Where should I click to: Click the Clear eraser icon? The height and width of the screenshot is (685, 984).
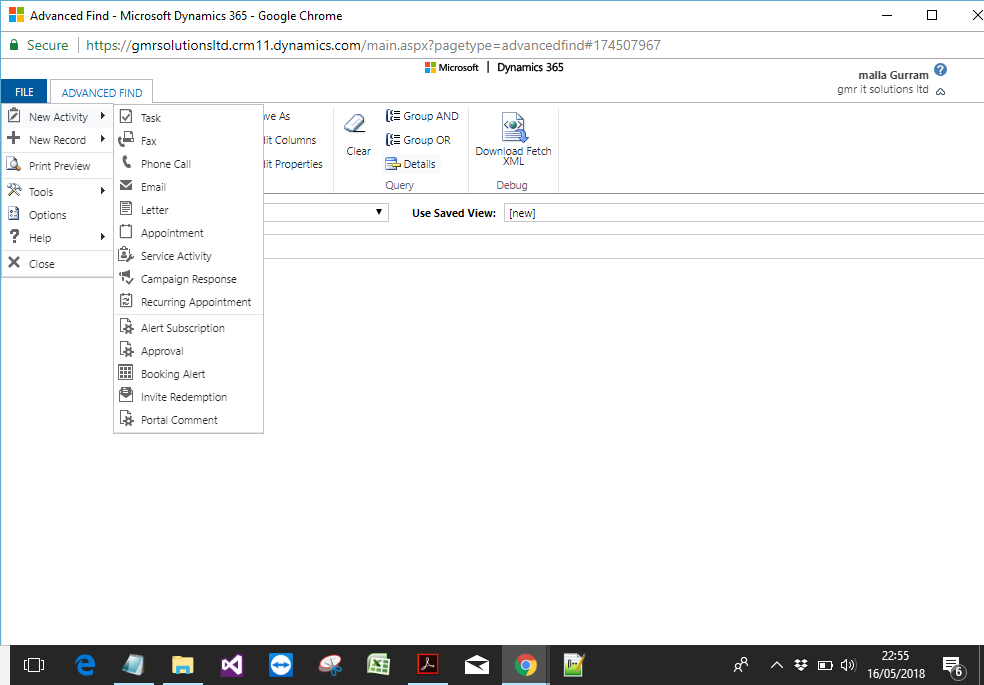point(355,123)
